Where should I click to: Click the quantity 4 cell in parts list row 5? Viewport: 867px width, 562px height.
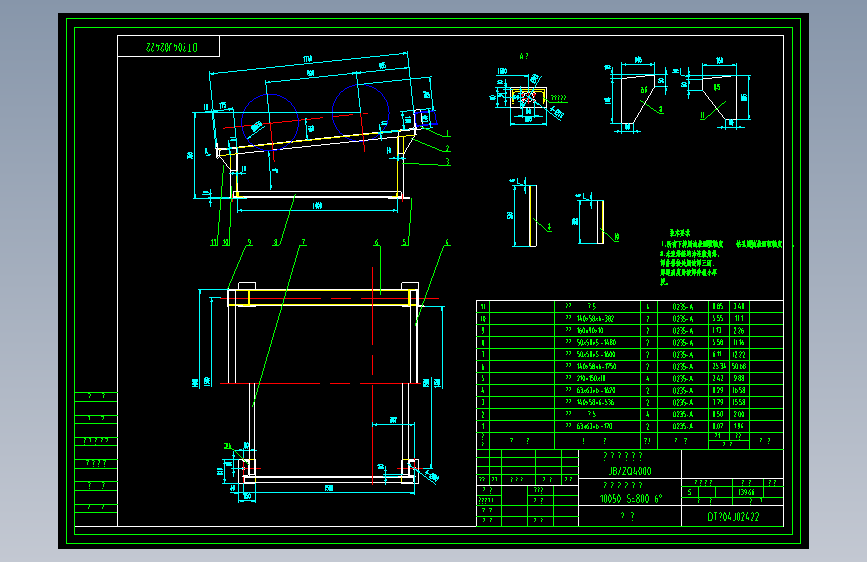click(648, 378)
